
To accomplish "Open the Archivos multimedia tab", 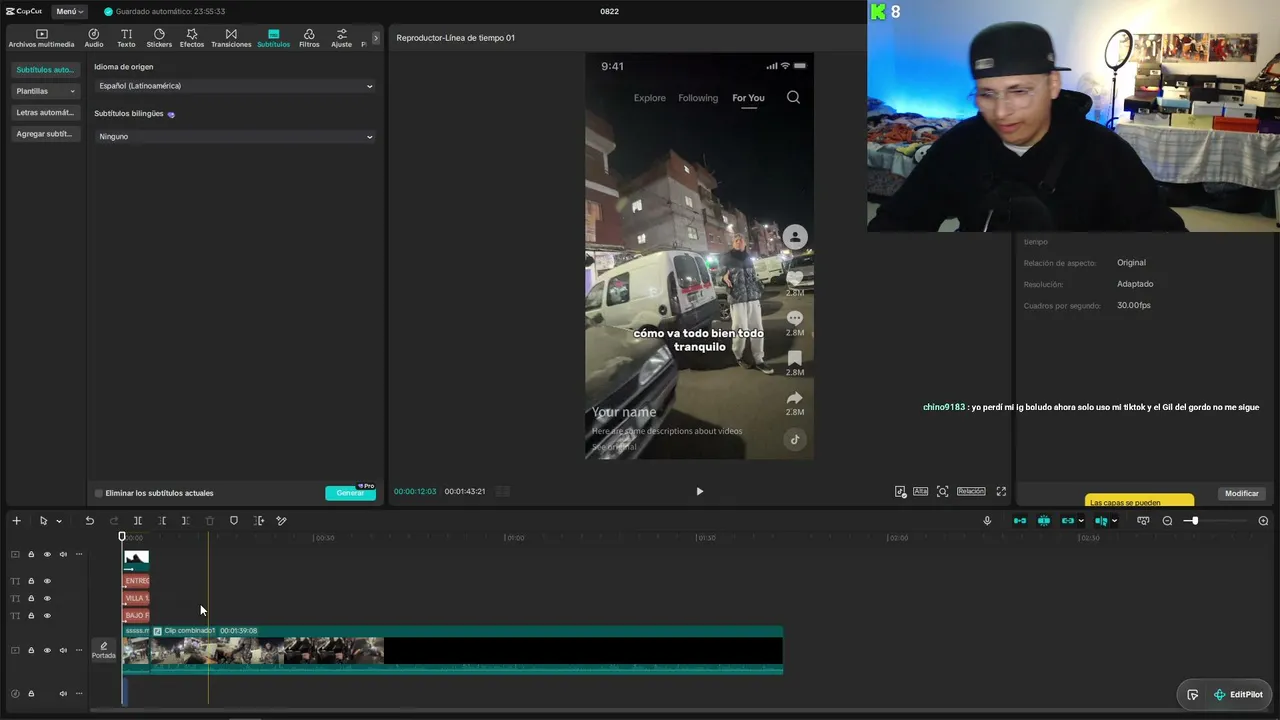I will tap(41, 38).
